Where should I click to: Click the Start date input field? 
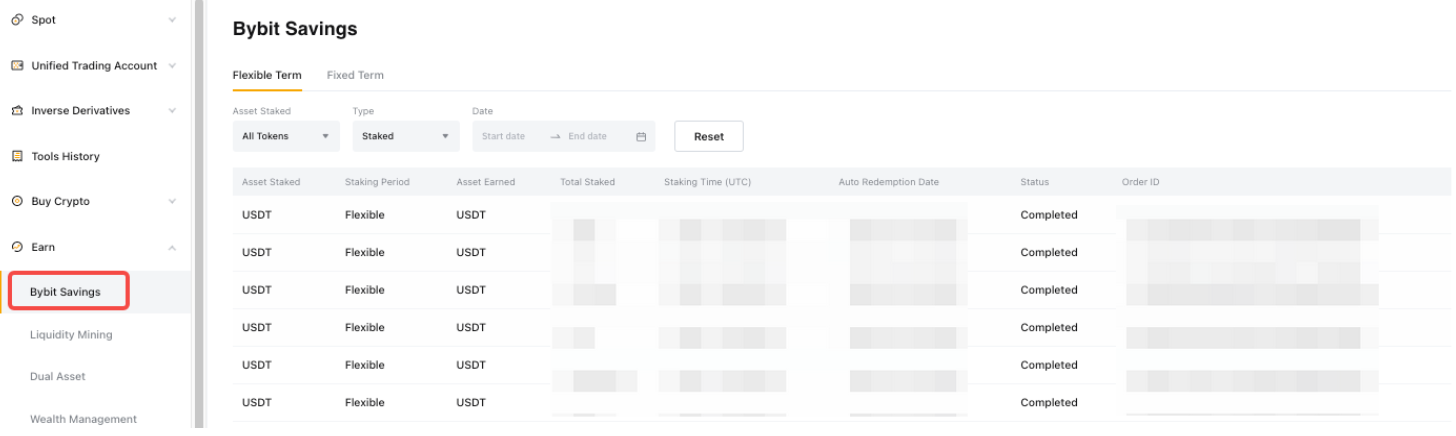(504, 137)
